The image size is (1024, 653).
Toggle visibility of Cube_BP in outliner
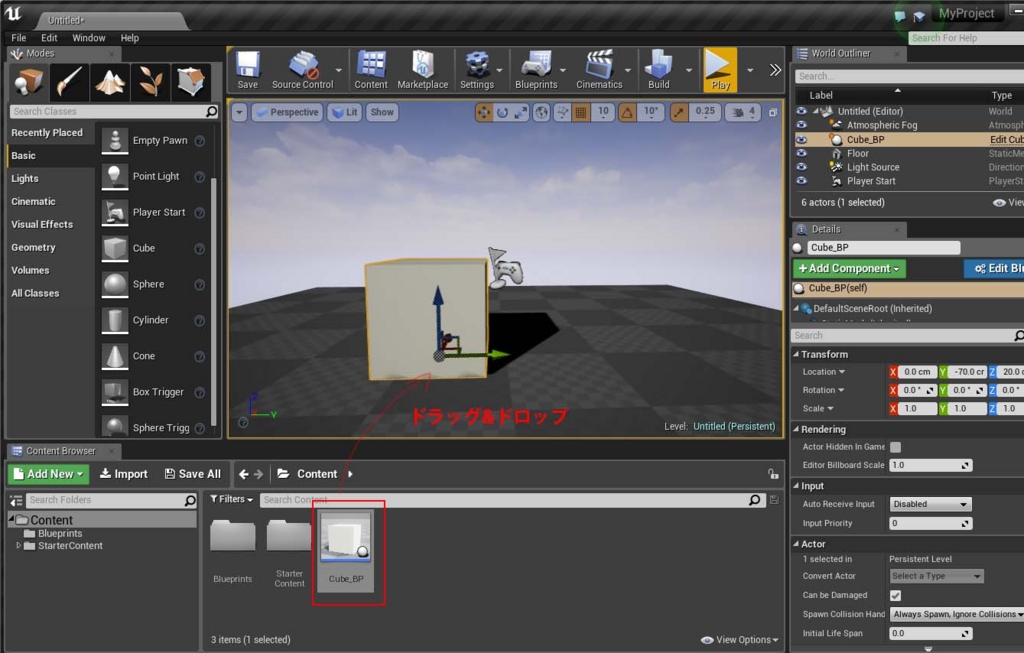[801, 139]
